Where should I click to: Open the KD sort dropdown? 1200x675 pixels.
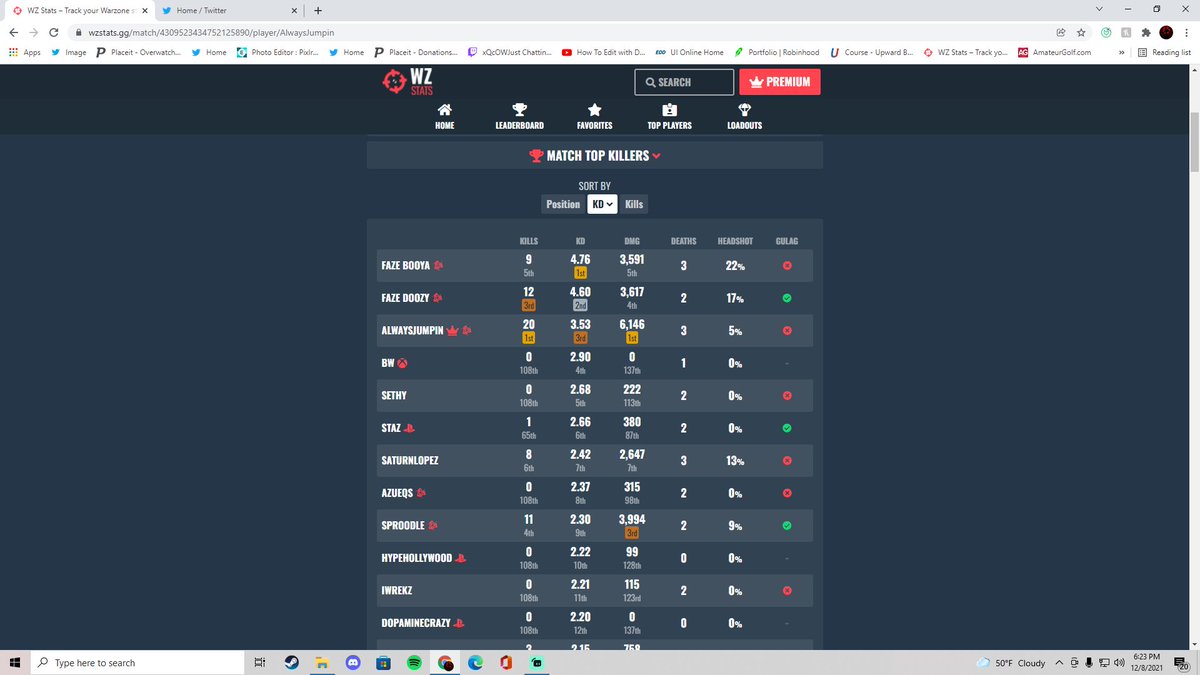pos(601,204)
